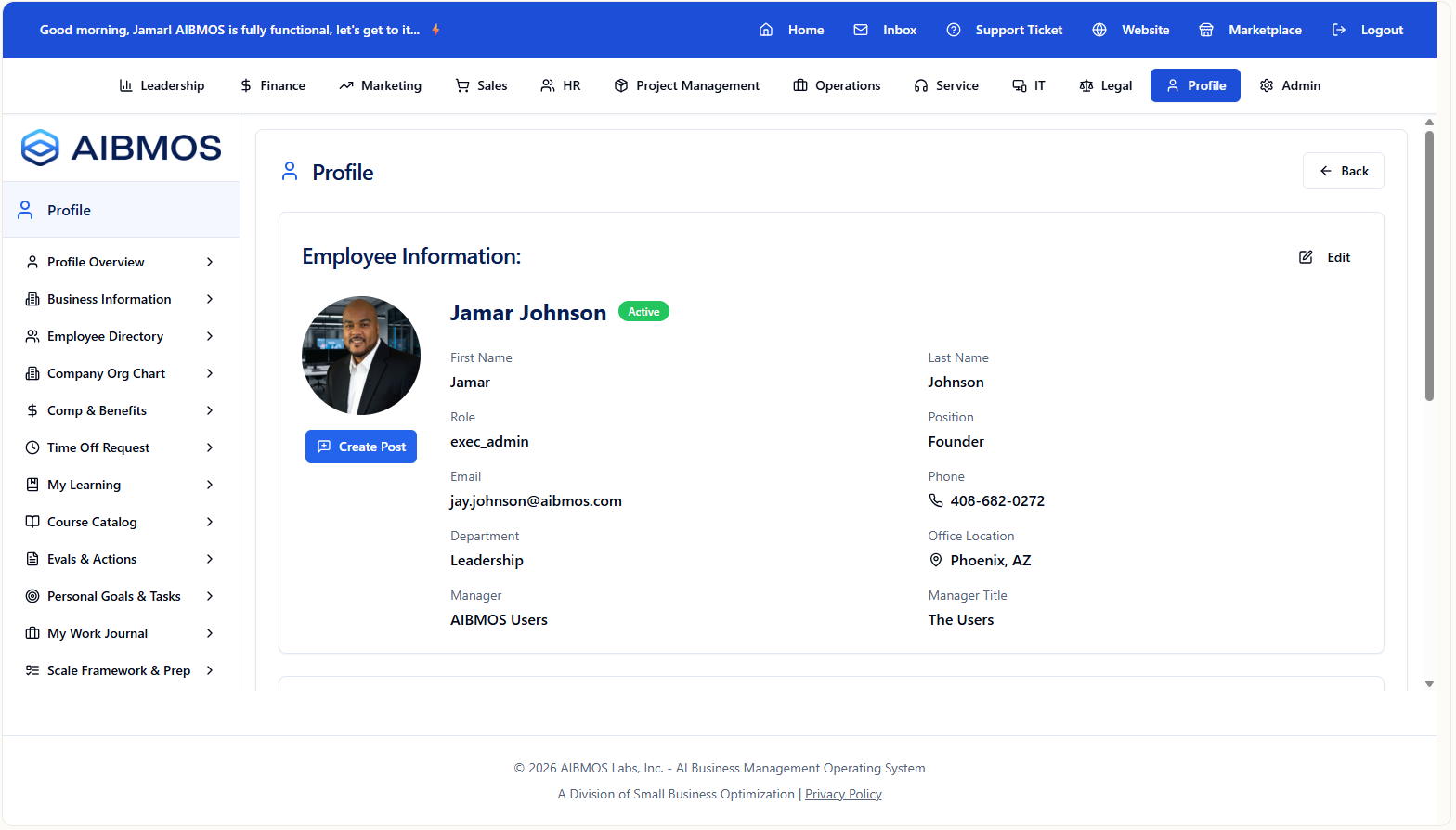Click the Inbox envelope icon
Viewport: 1456px width, 830px height.
(861, 30)
